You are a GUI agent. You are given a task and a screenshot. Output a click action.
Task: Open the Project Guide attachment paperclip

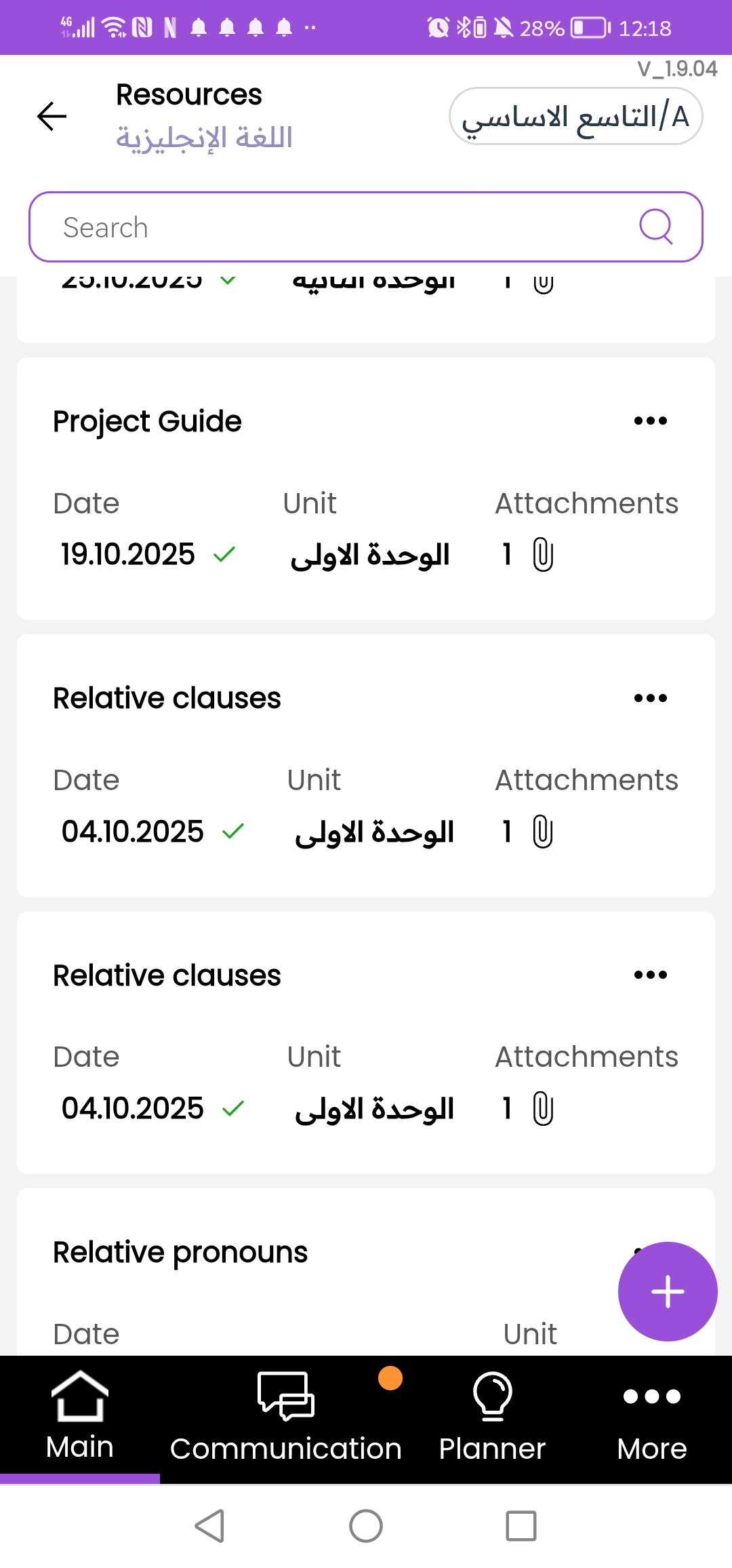543,555
